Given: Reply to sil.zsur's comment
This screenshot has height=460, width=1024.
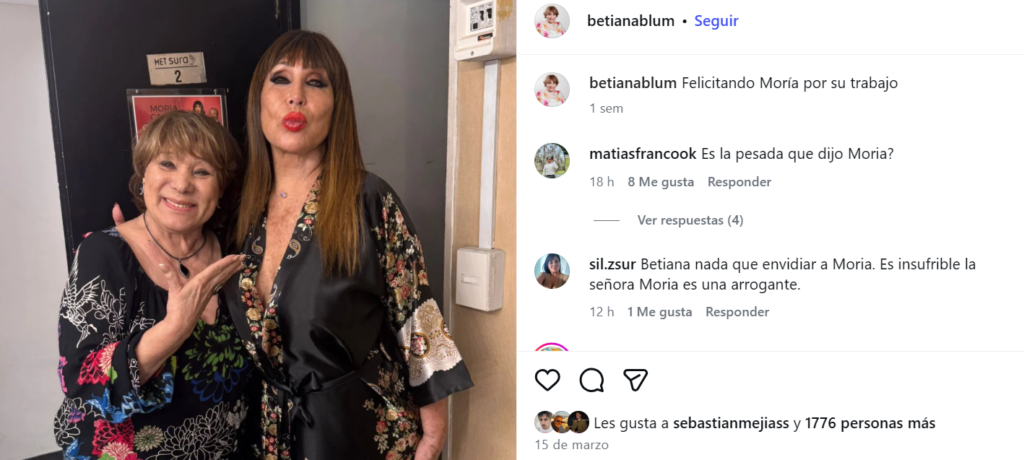Looking at the screenshot, I should point(737,312).
